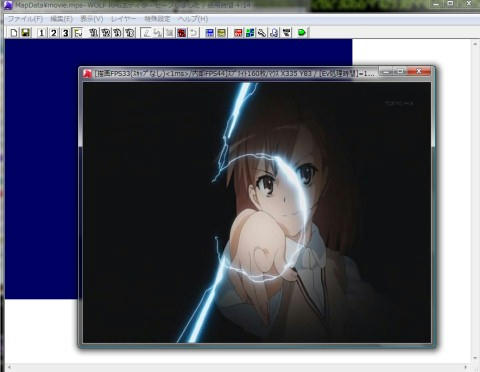The image size is (480, 372).
Task: Minimize the main editor window
Action: [436, 4]
